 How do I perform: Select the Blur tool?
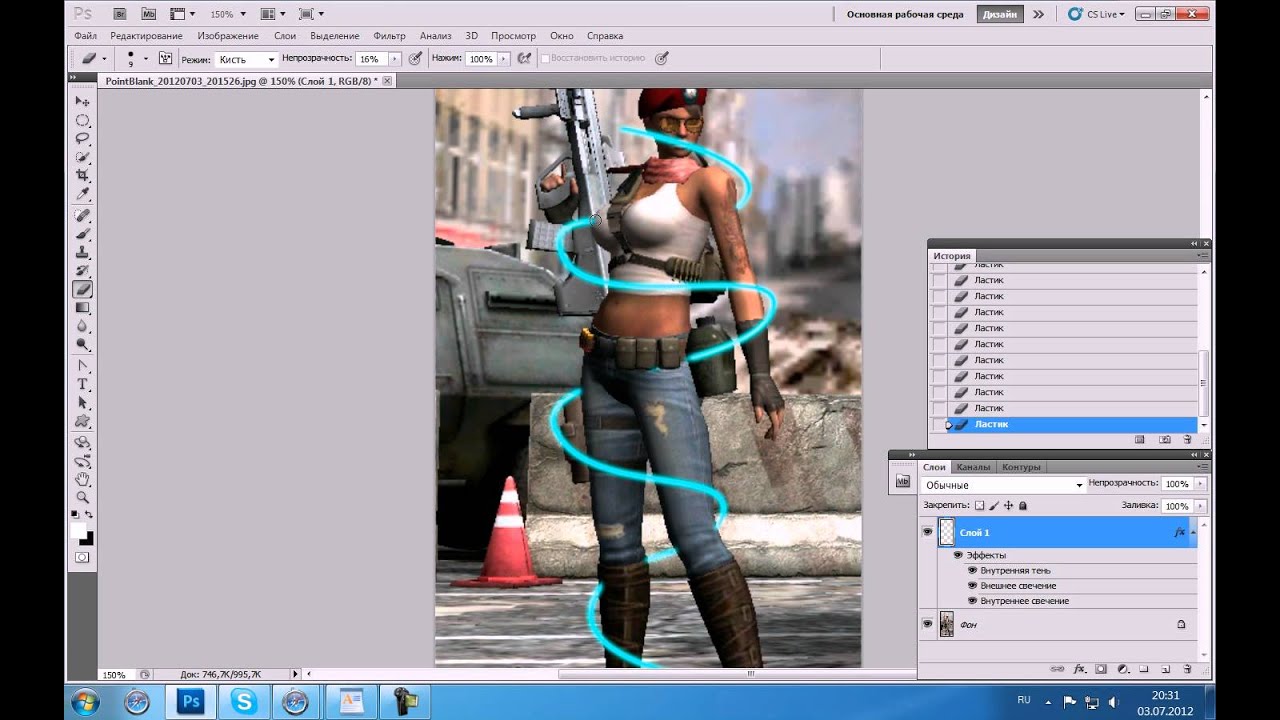(83, 327)
